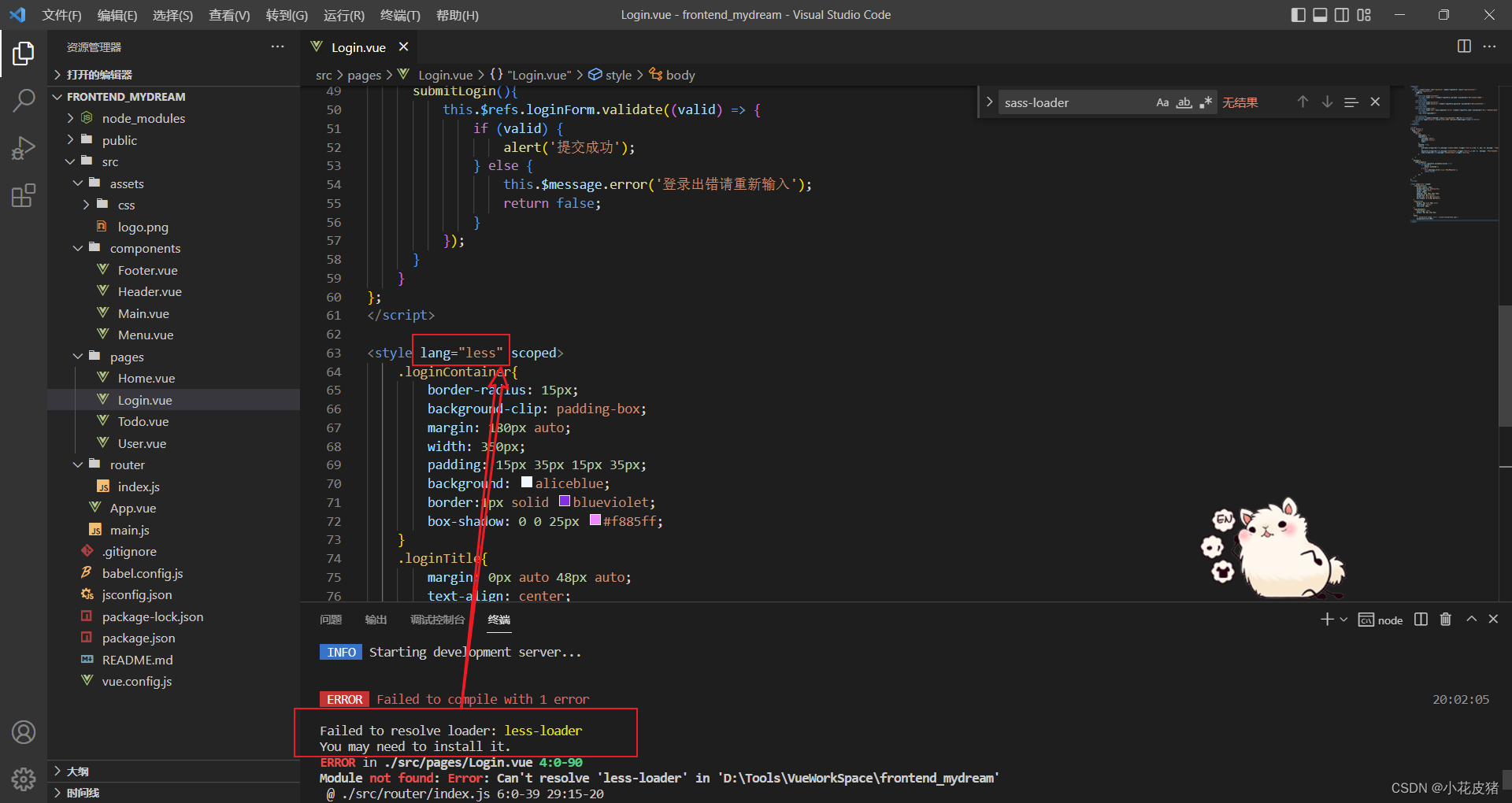Image resolution: width=1512 pixels, height=803 pixels.
Task: Collapse the components folder
Action: pyautogui.click(x=145, y=248)
